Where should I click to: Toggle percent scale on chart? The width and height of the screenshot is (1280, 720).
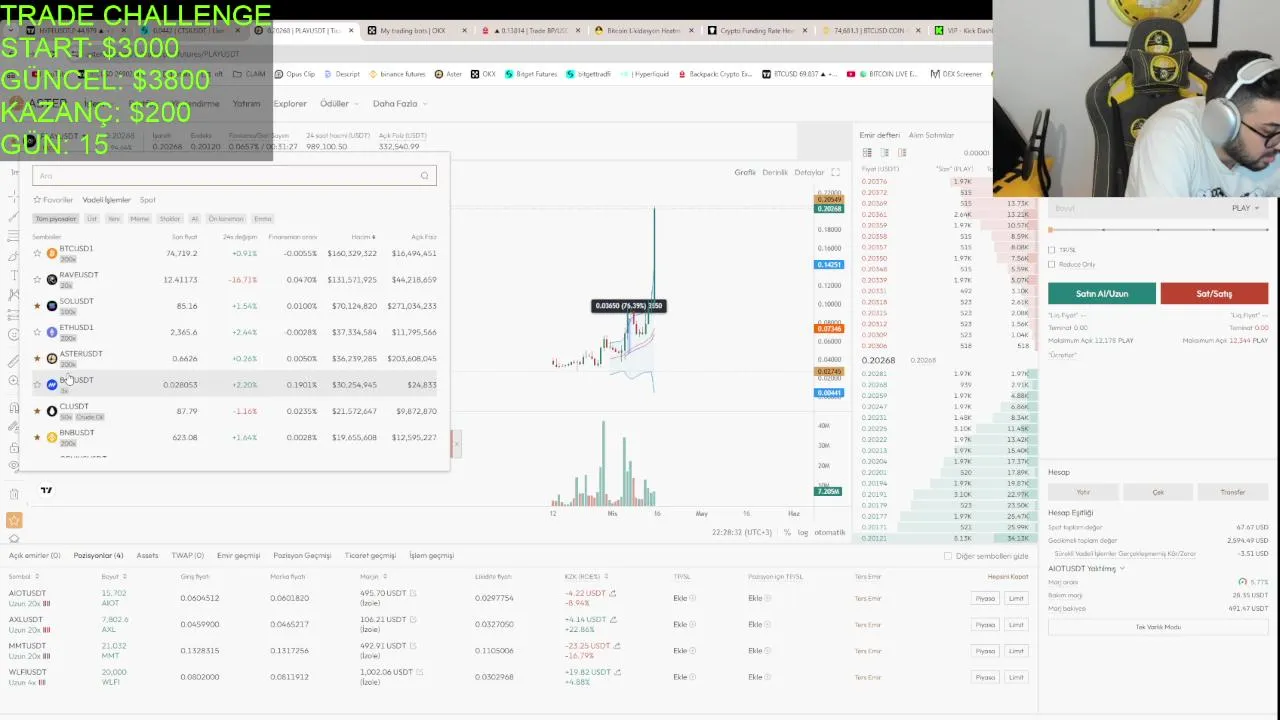(788, 532)
